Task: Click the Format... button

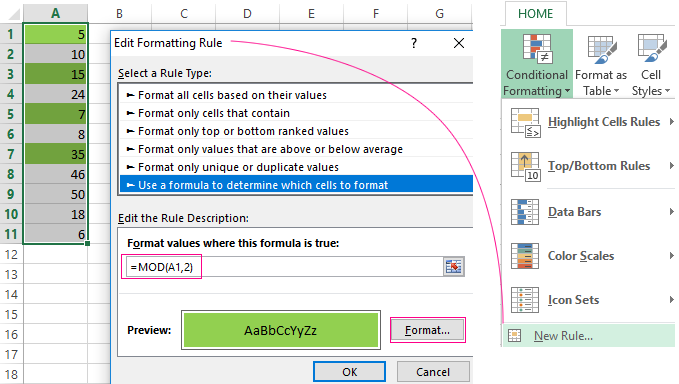Action: coord(427,330)
